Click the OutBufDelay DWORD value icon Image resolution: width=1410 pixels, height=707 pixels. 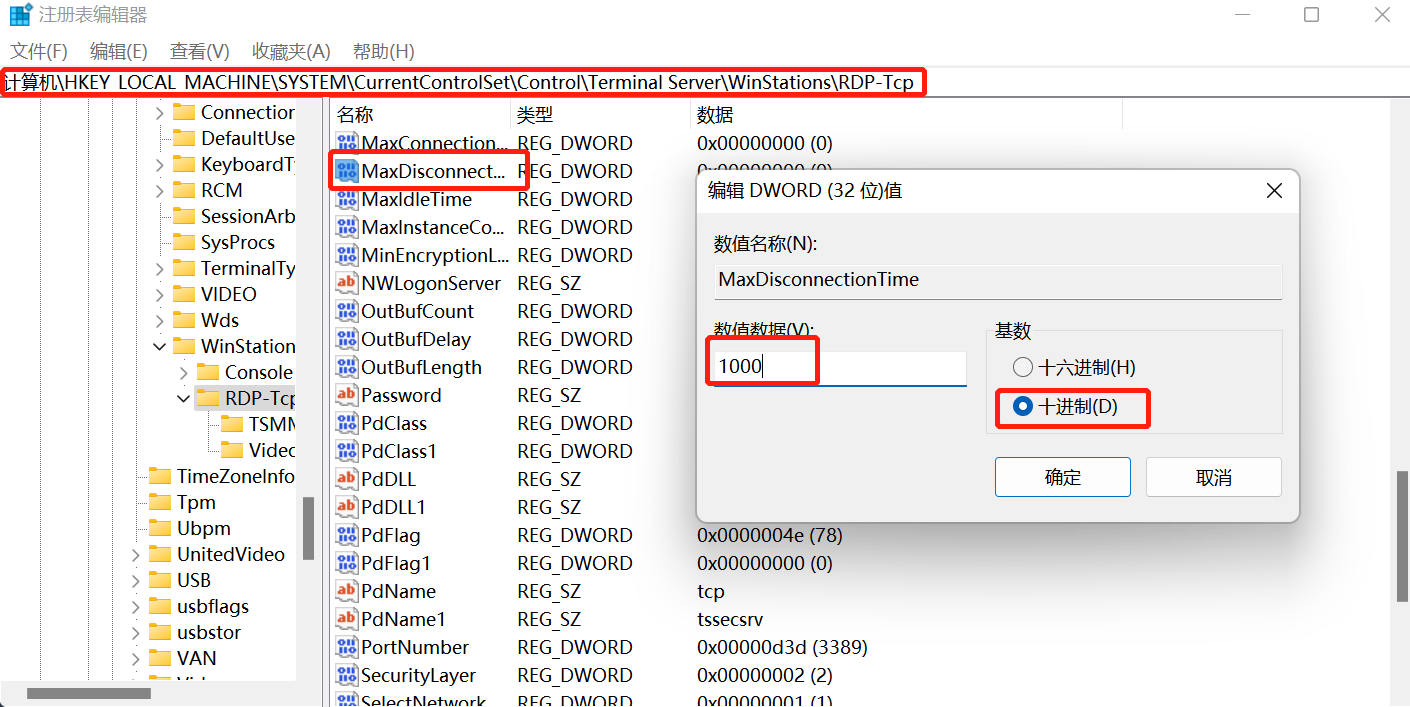click(346, 339)
